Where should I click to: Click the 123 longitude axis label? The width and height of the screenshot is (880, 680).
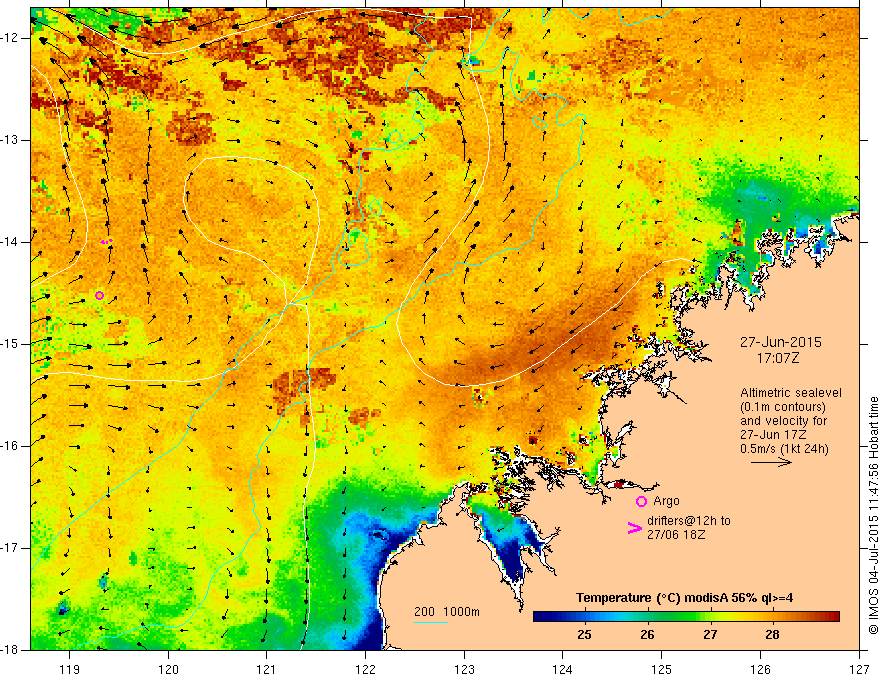coord(464,669)
